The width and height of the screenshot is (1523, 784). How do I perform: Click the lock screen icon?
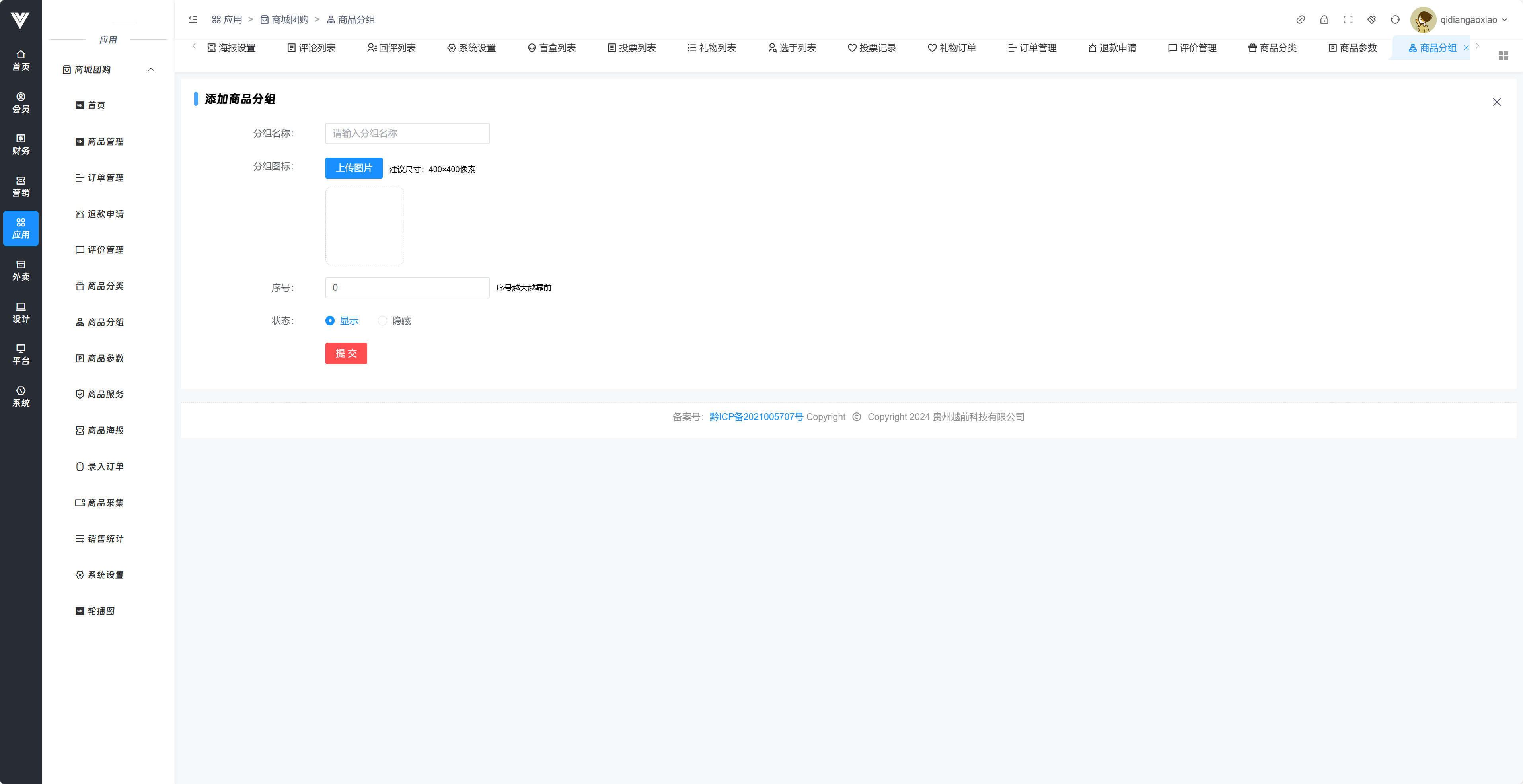click(x=1324, y=19)
